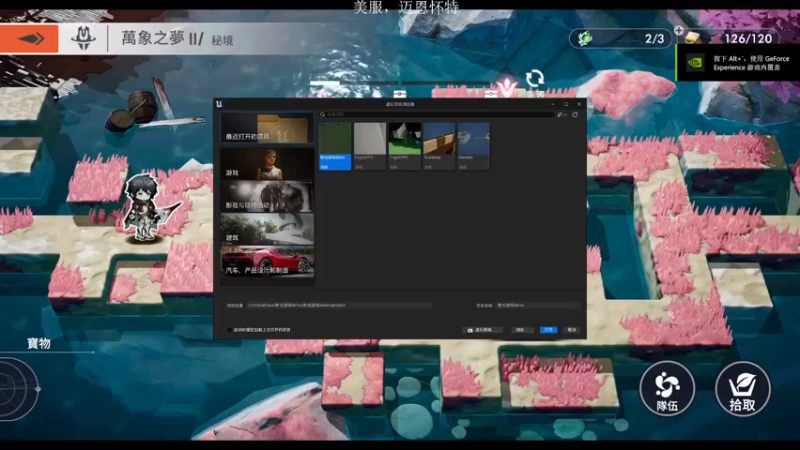The image size is (800, 450).
Task: Click the refresh icon in project browser
Action: tap(575, 115)
